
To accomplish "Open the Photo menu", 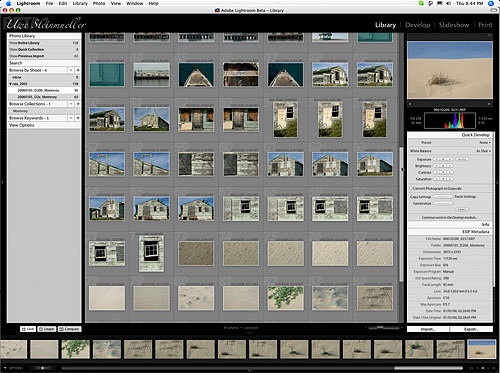I will [x=99, y=3].
